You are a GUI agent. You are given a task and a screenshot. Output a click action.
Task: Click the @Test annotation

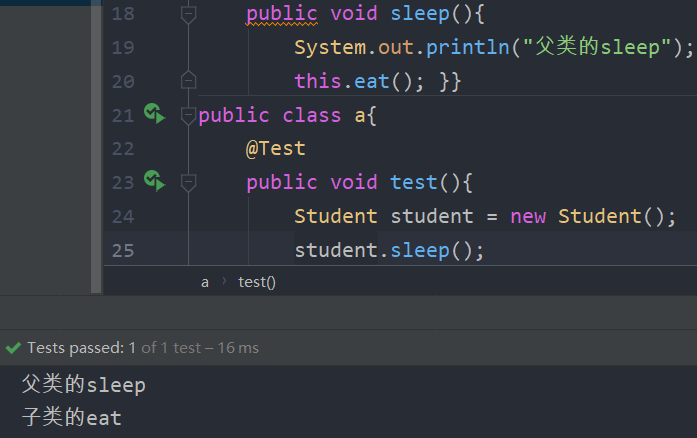click(x=276, y=149)
